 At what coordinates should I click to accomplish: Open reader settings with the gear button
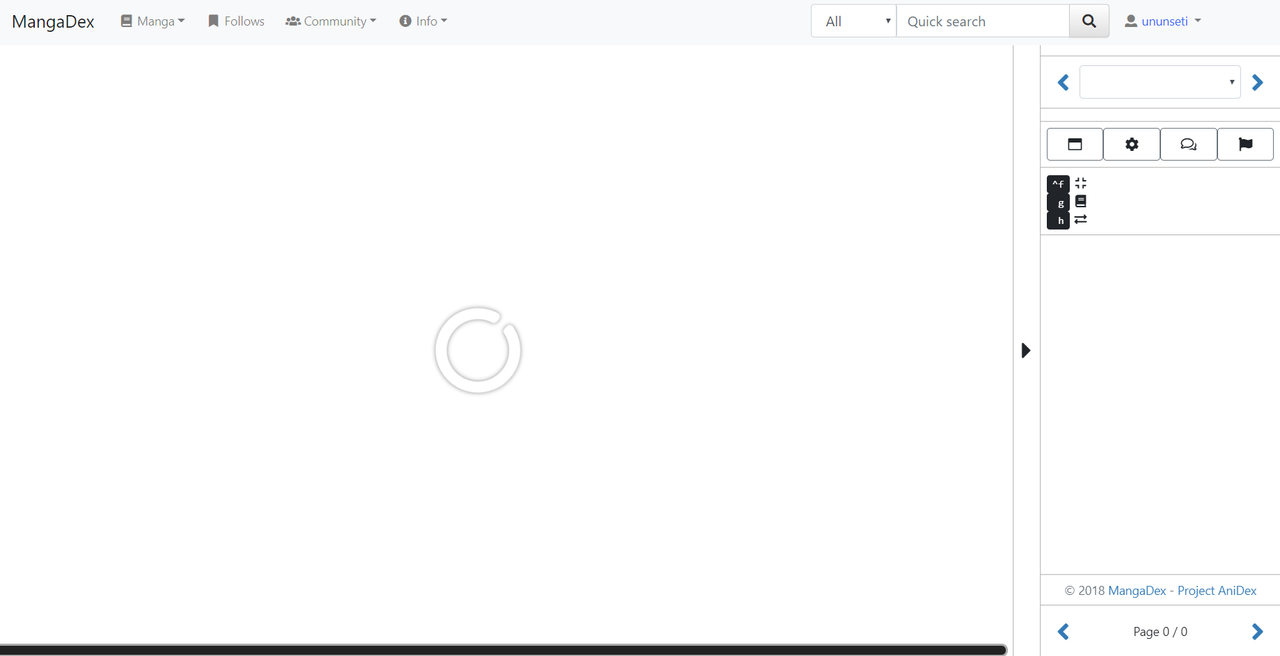[1132, 144]
